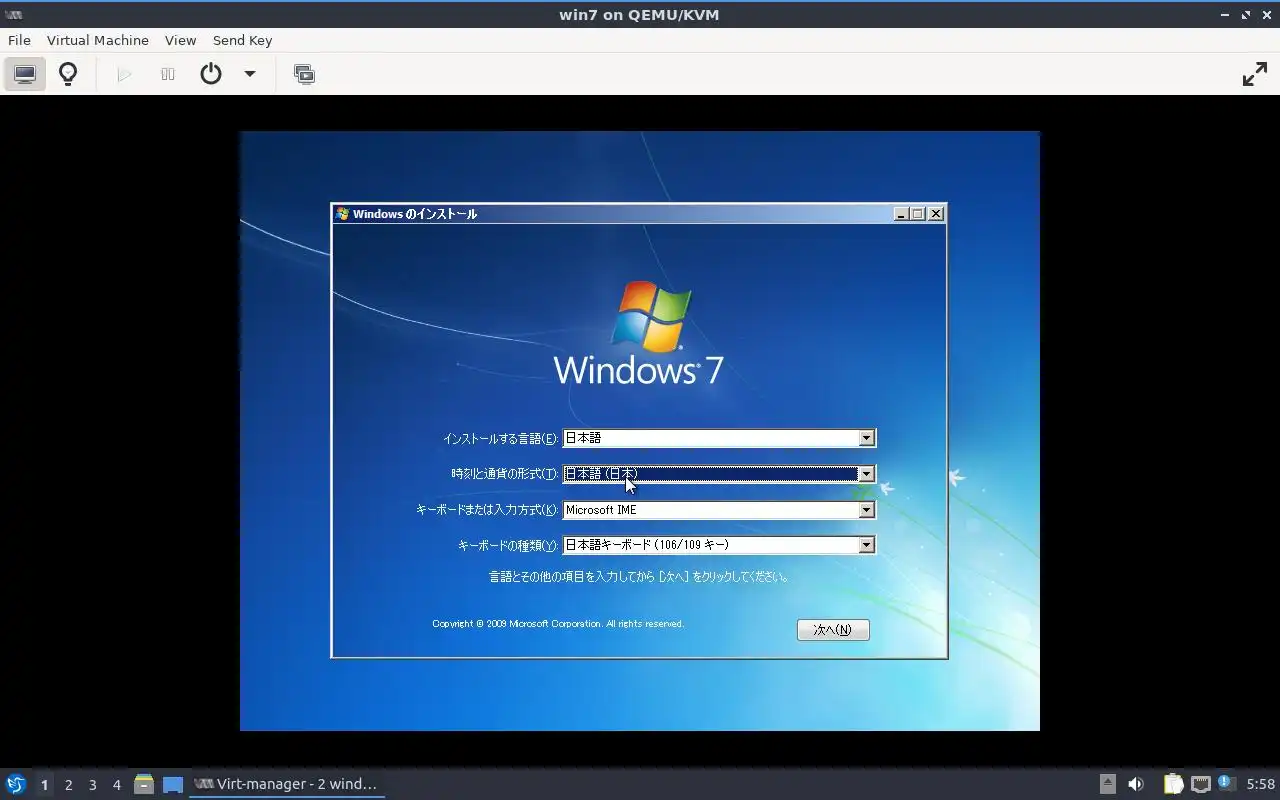Image resolution: width=1280 pixels, height=800 pixels.
Task: Switch to workspace 2
Action: pyautogui.click(x=68, y=785)
